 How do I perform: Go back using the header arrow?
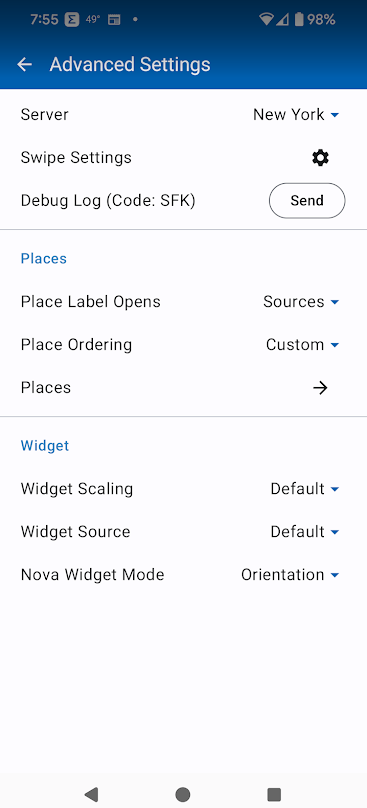click(x=24, y=64)
